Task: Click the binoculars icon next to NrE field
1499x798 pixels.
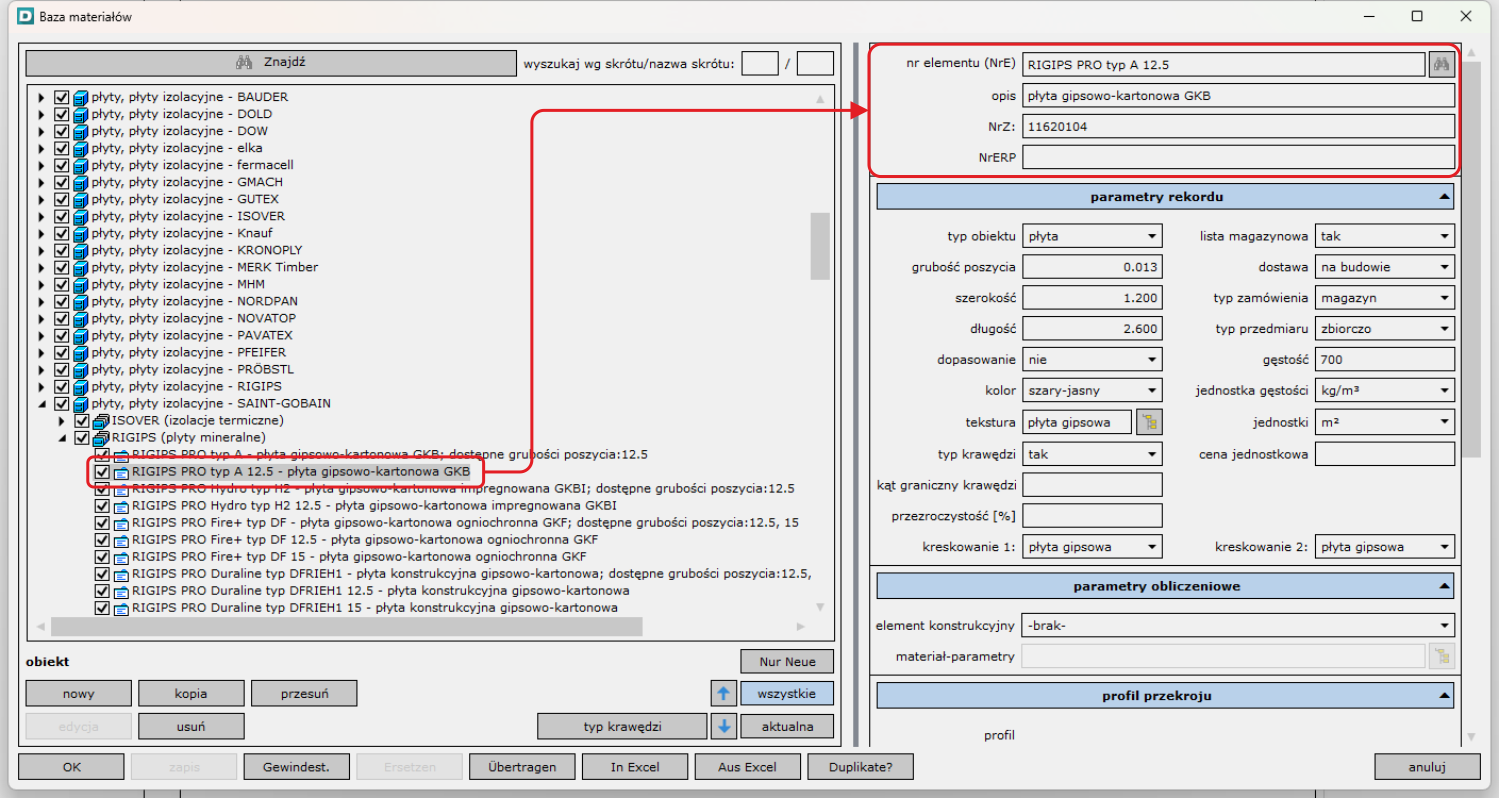Action: pyautogui.click(x=1441, y=64)
